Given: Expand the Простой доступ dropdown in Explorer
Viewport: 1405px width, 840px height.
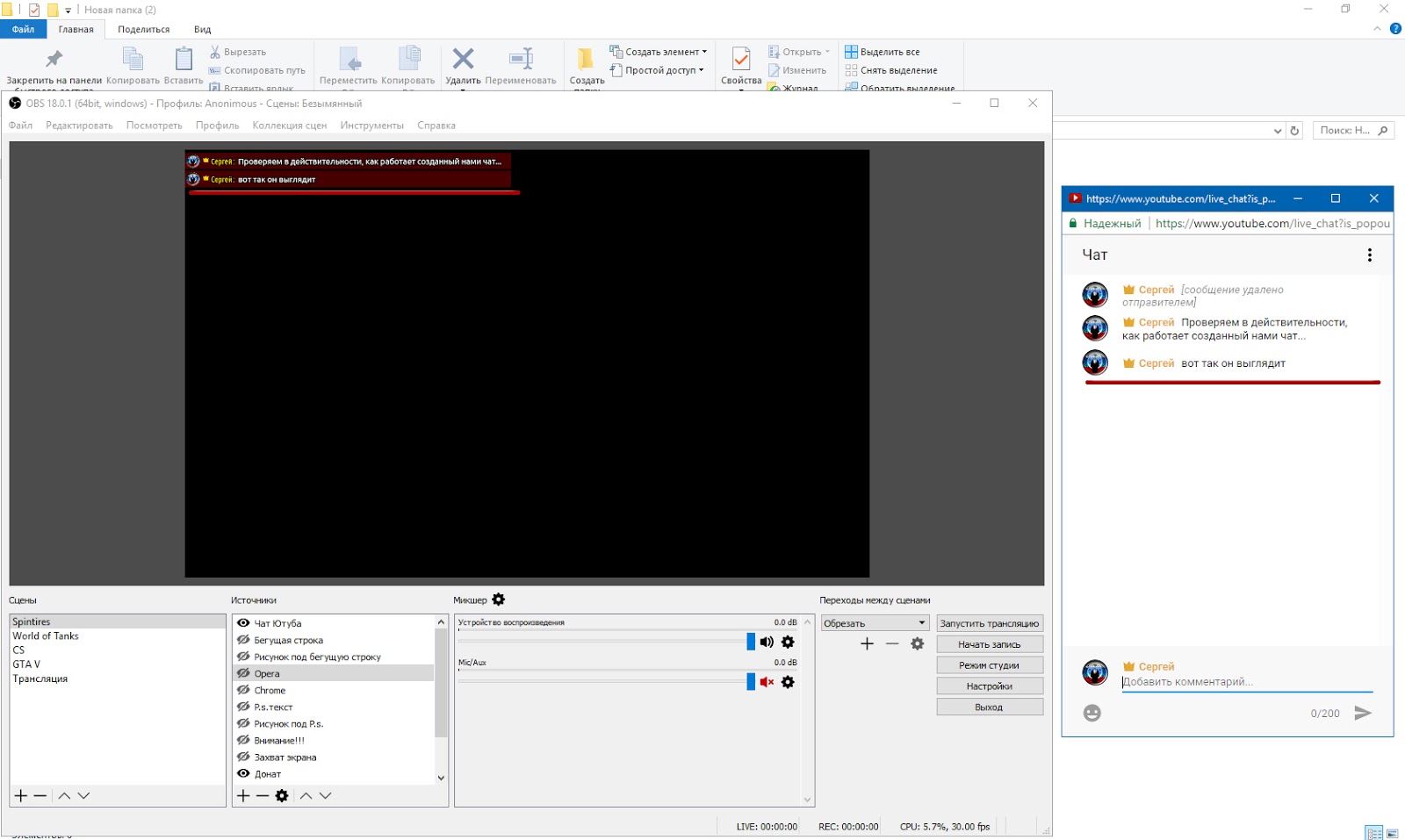Looking at the screenshot, I should point(701,70).
